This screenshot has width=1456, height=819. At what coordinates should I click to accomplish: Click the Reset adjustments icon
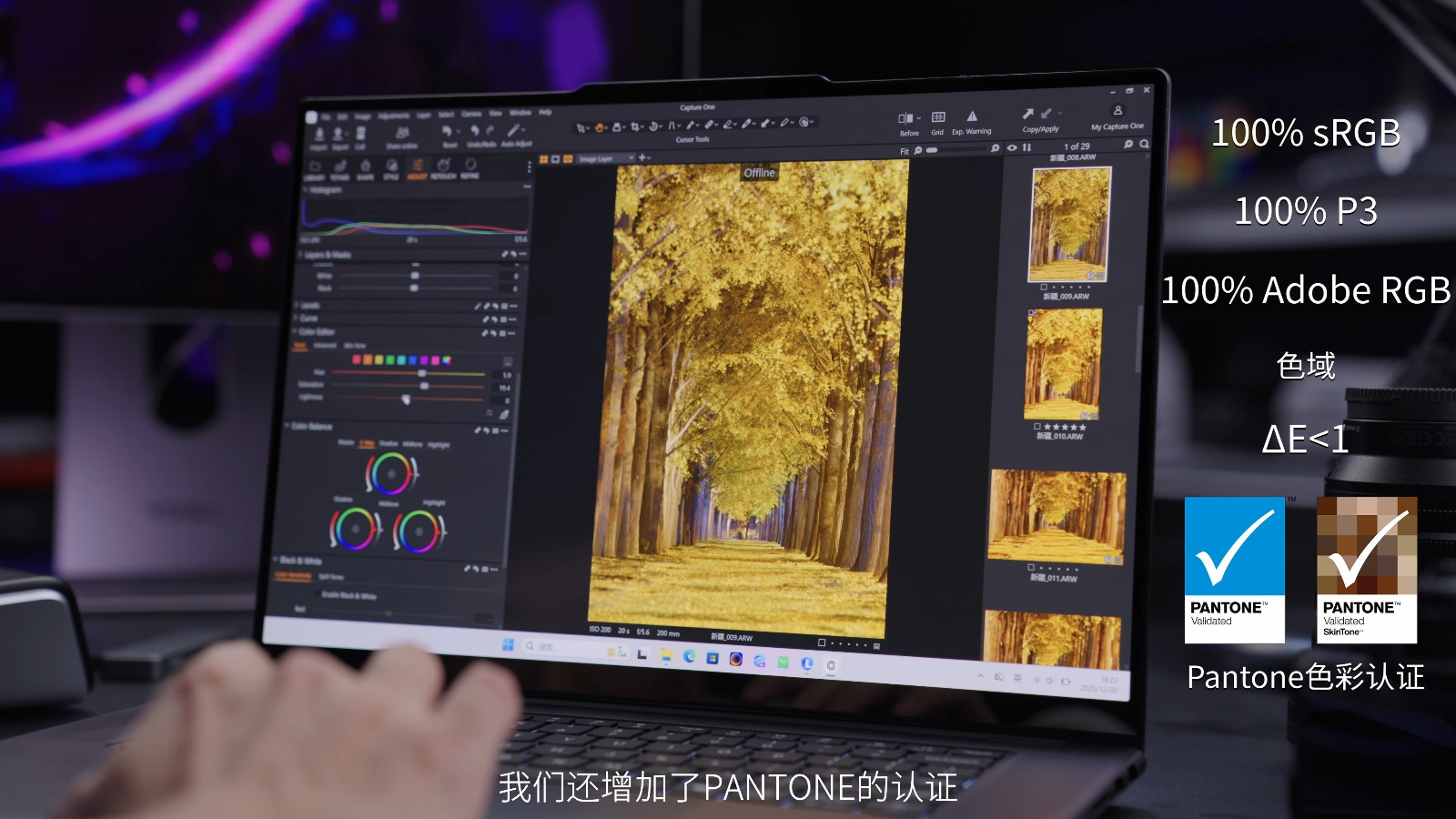pyautogui.click(x=447, y=131)
